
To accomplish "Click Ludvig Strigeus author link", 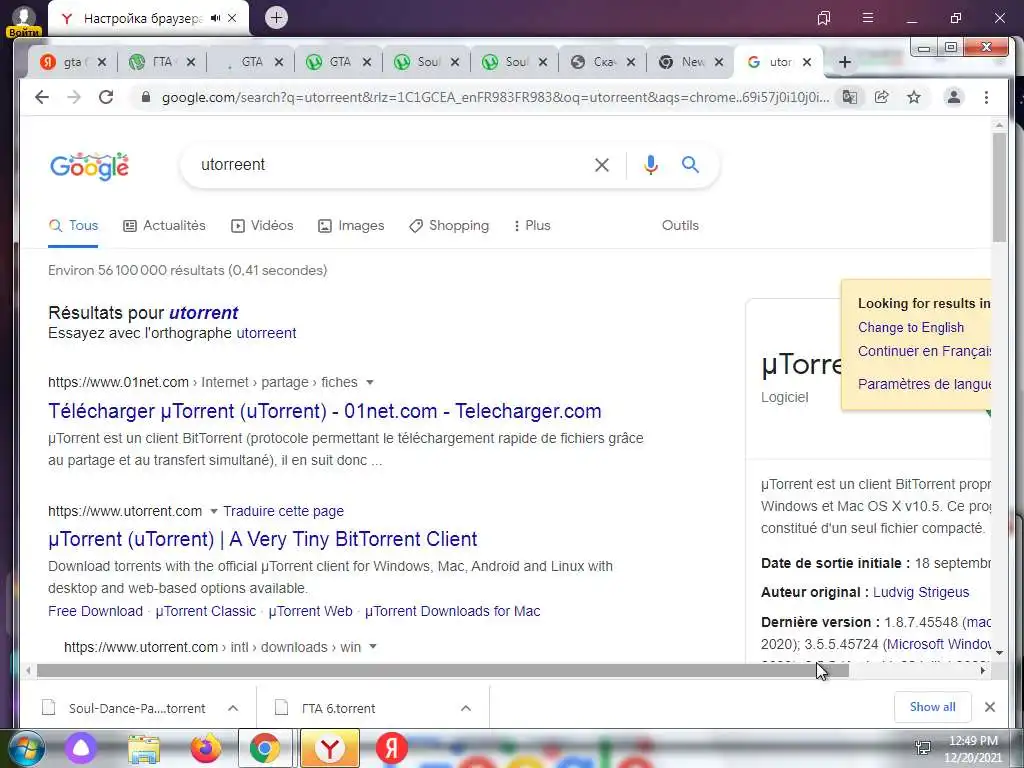I will point(921,592).
